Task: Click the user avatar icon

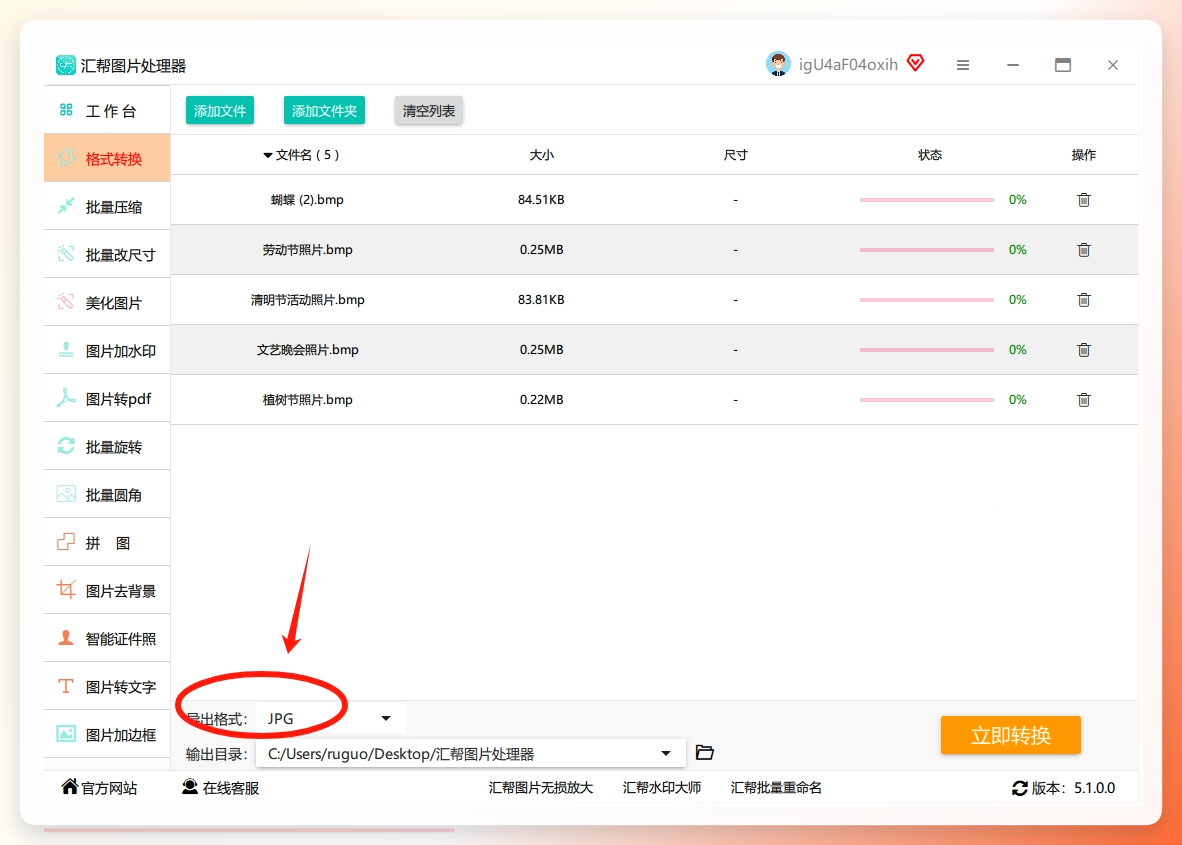Action: click(x=778, y=64)
